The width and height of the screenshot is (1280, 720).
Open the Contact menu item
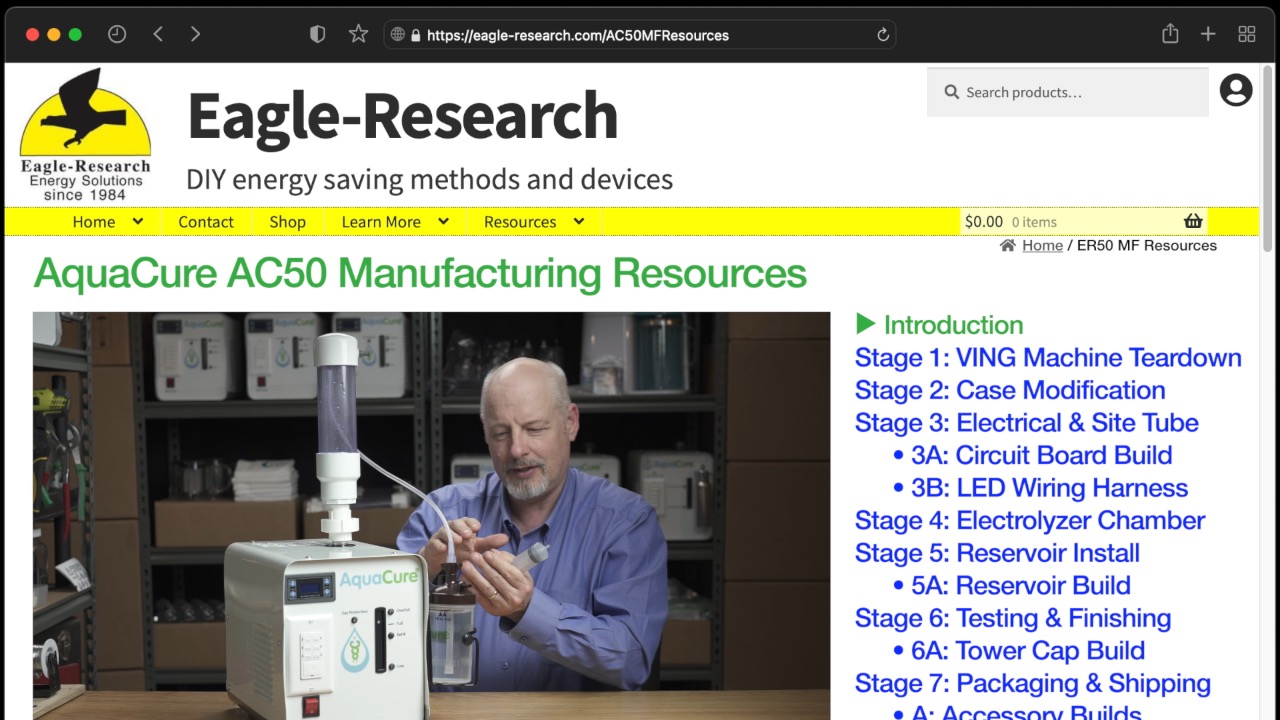point(206,222)
